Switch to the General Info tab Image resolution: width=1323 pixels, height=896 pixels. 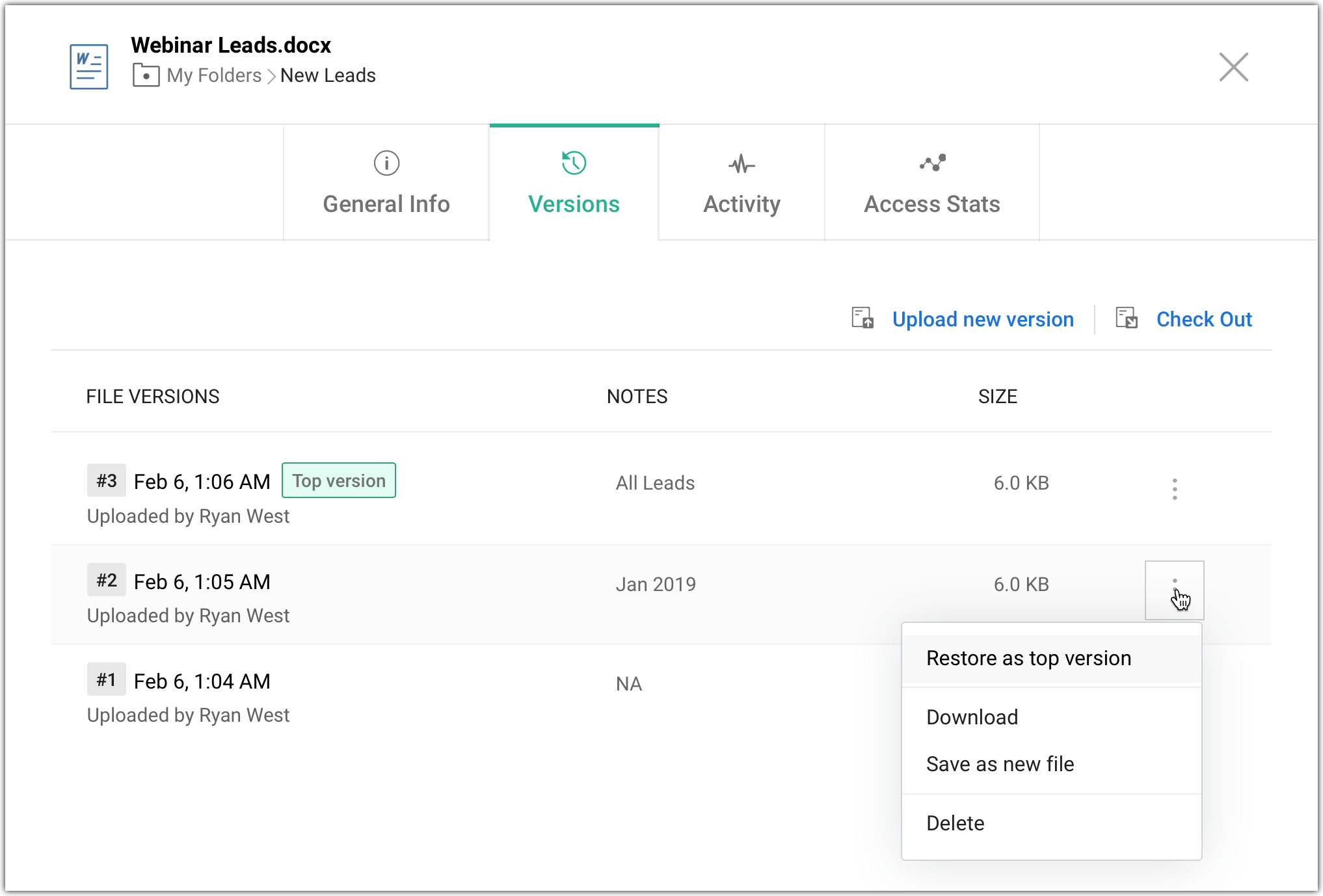point(386,204)
